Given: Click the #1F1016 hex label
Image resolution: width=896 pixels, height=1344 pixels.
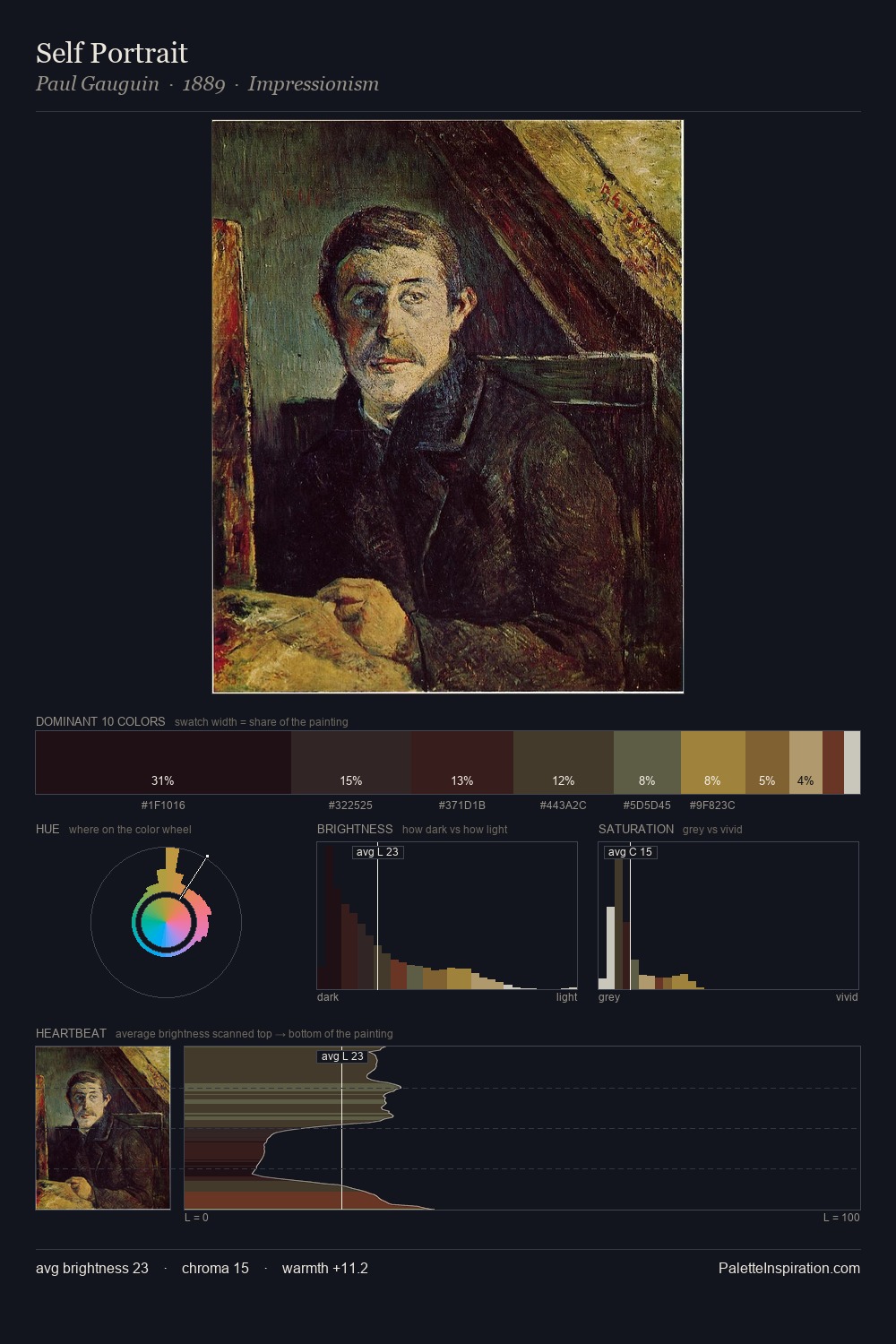Looking at the screenshot, I should 163,806.
